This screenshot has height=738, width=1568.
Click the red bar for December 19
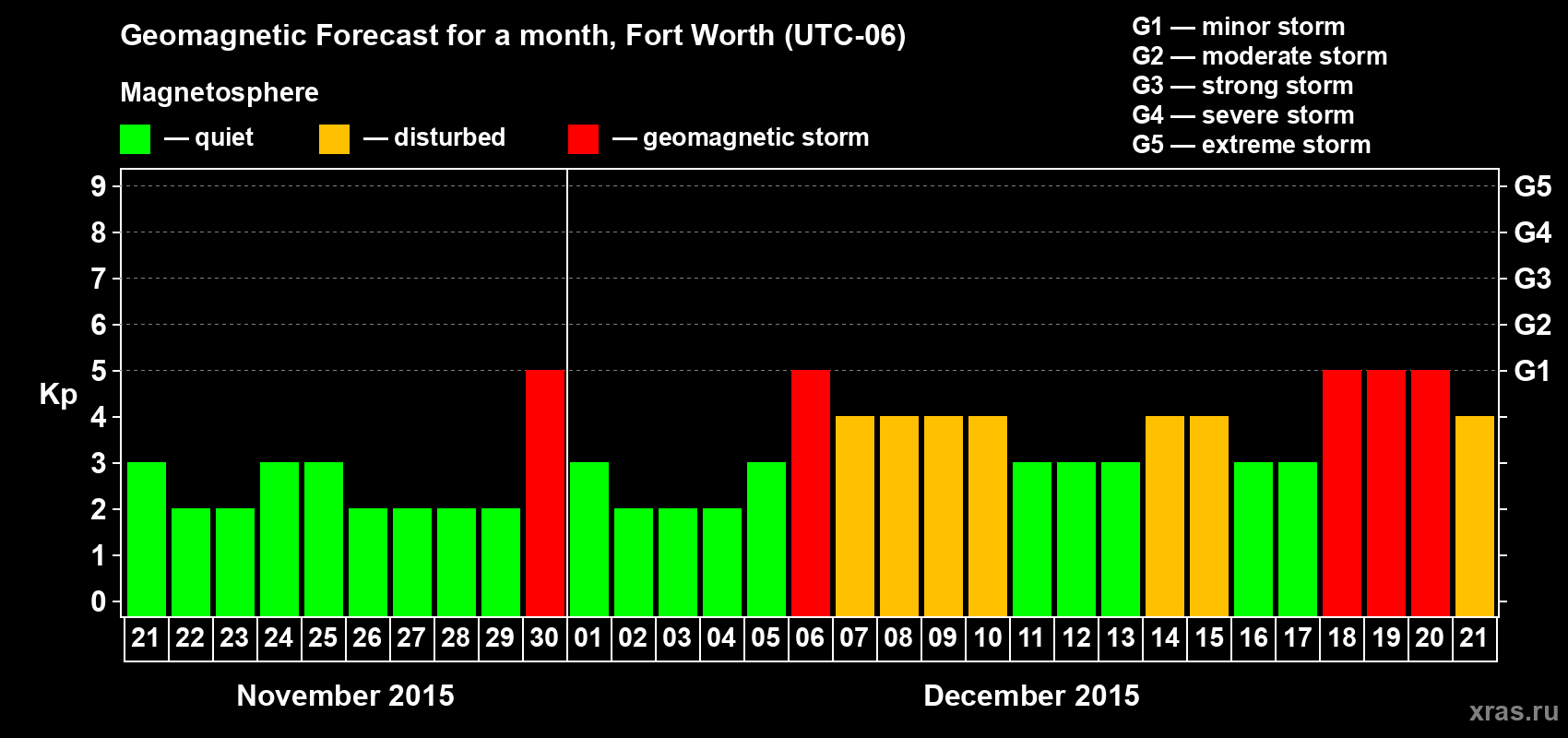pyautogui.click(x=1386, y=493)
